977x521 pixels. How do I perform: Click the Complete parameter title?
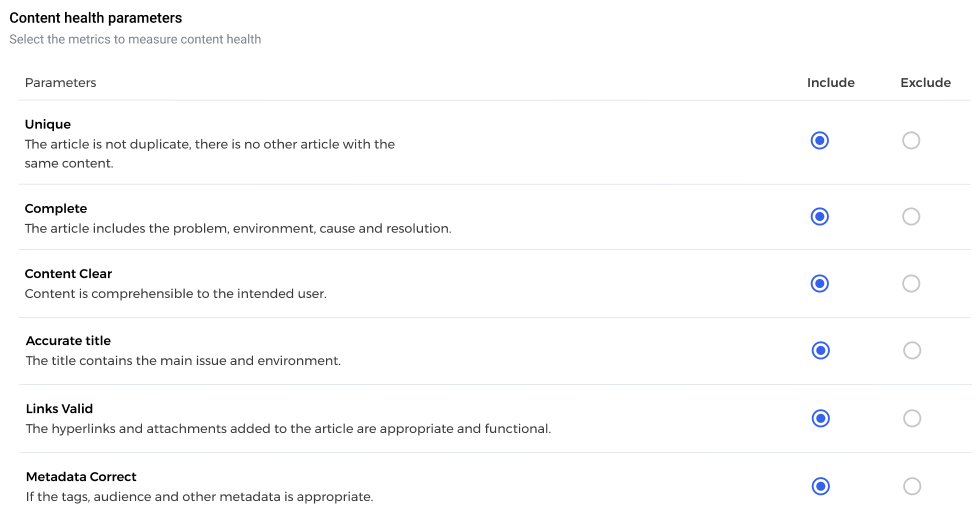tap(56, 209)
